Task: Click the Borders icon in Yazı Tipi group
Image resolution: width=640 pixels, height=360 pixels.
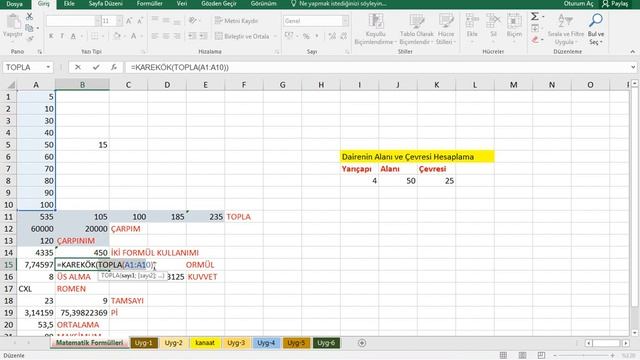Action: tap(95, 36)
